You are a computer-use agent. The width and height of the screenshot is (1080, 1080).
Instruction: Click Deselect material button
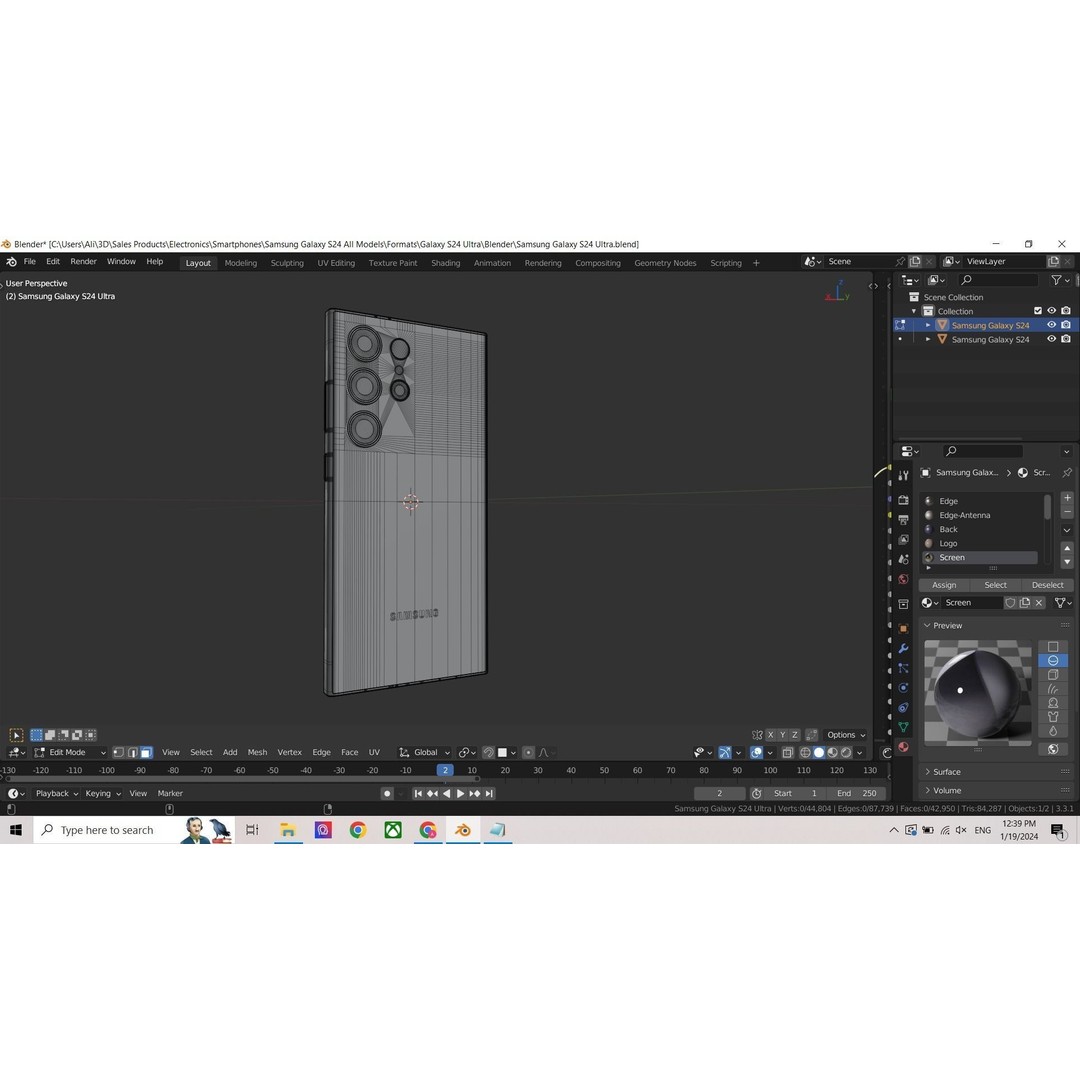pos(1047,585)
